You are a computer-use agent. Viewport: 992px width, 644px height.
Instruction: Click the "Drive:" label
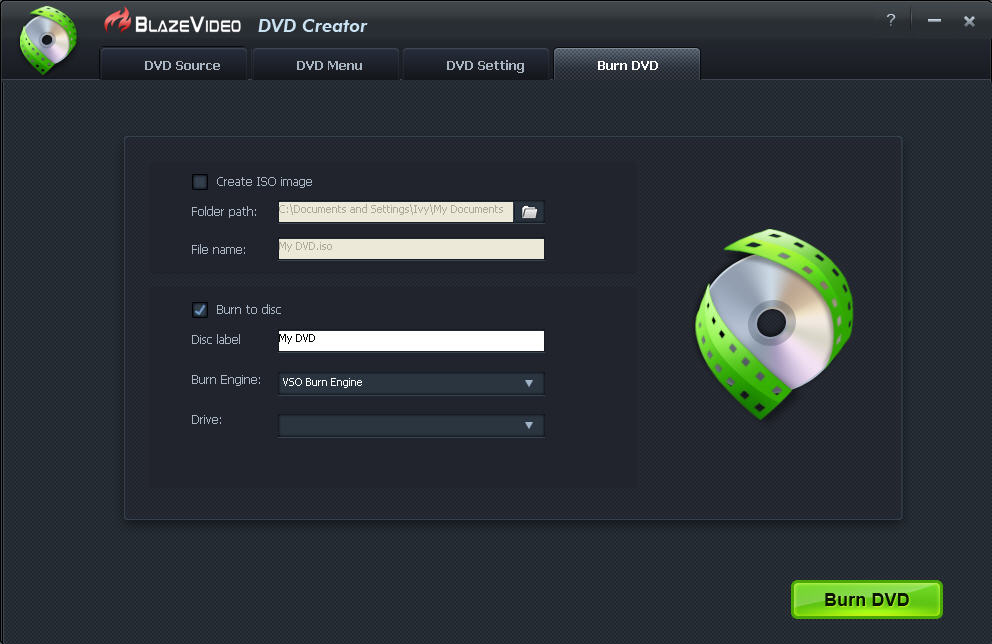206,419
